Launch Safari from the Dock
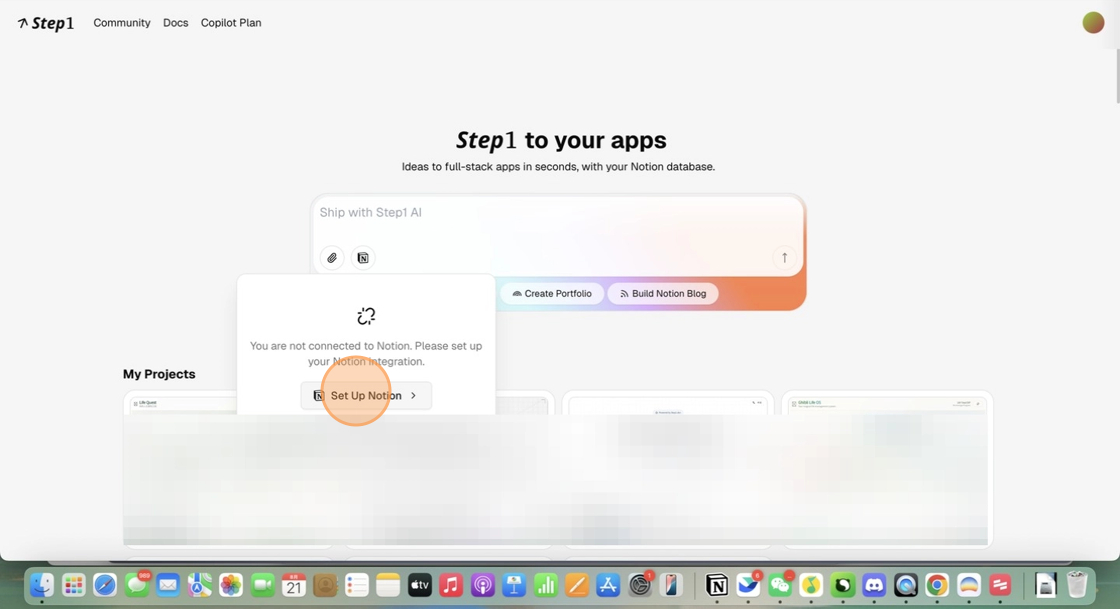 [105, 585]
